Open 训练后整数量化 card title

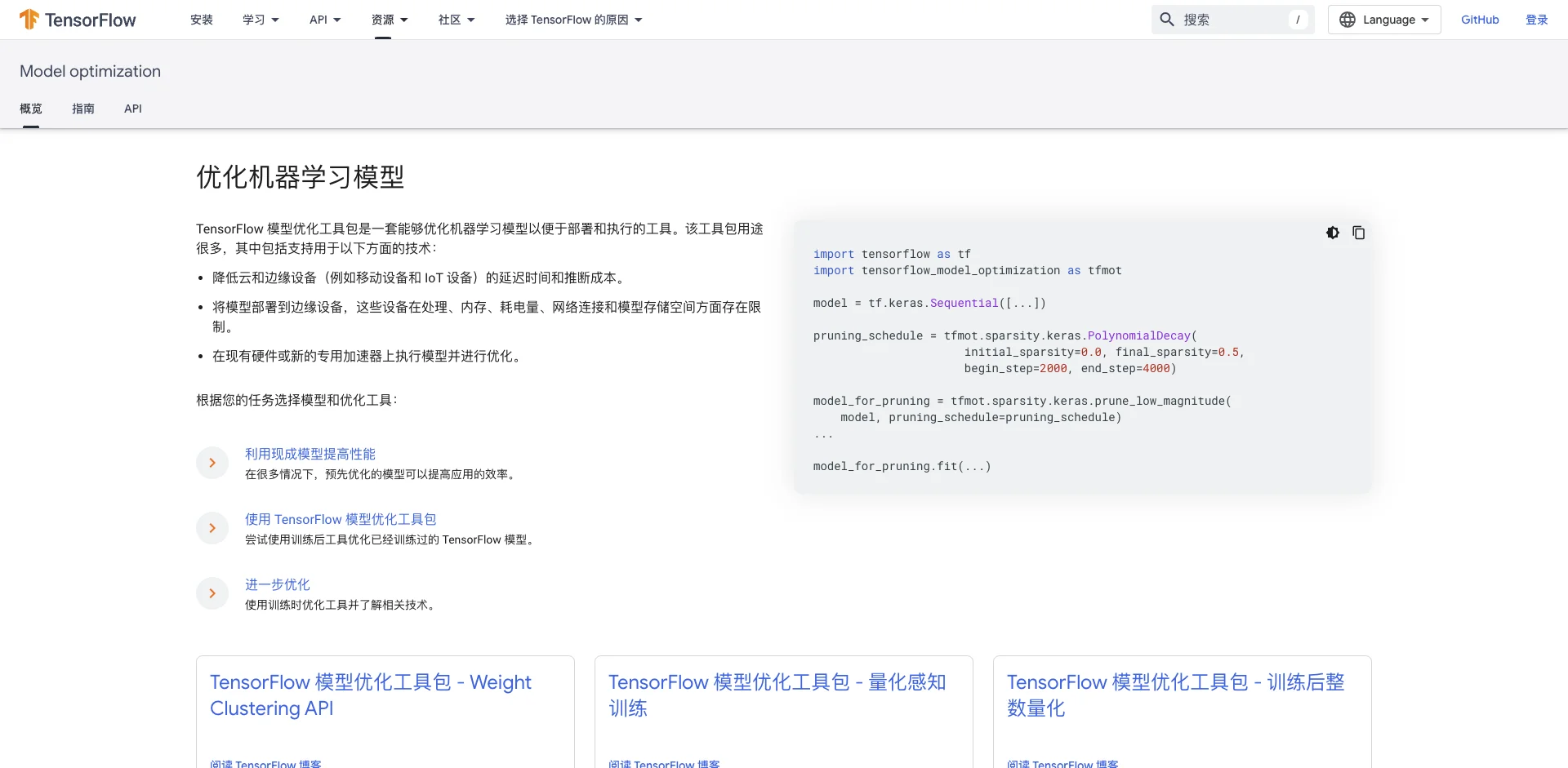[1175, 695]
